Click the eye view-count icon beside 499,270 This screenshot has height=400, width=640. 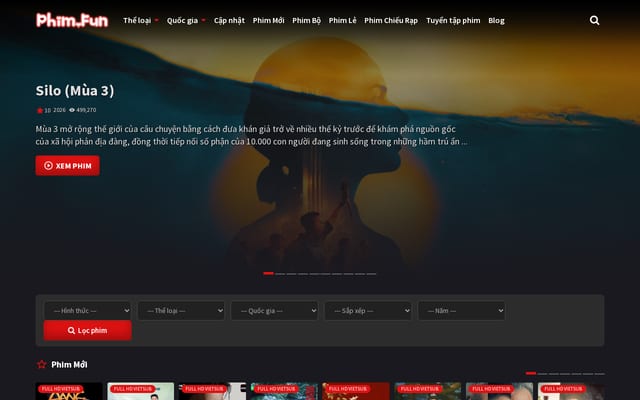point(72,110)
